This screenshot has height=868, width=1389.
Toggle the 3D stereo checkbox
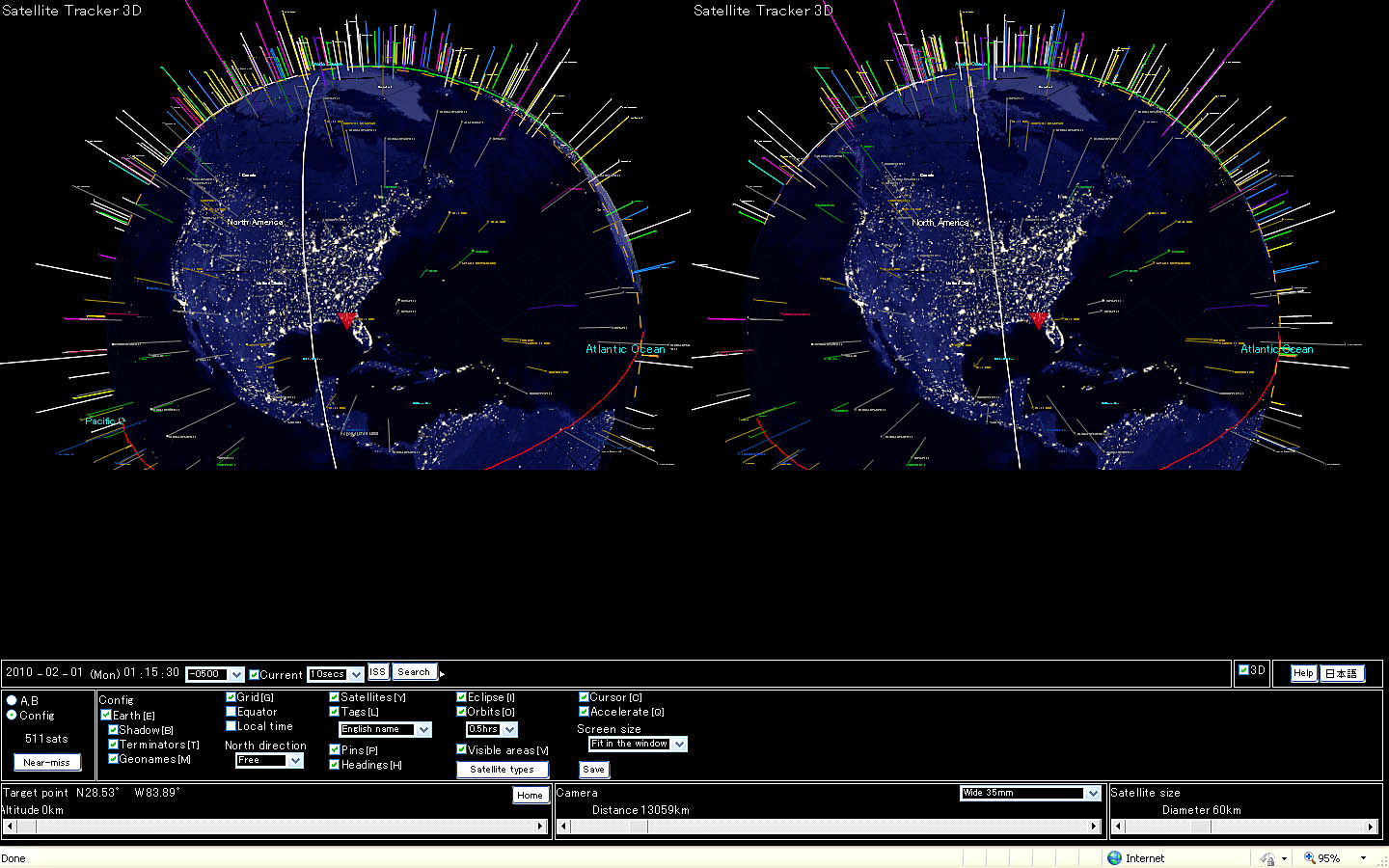[x=1244, y=670]
